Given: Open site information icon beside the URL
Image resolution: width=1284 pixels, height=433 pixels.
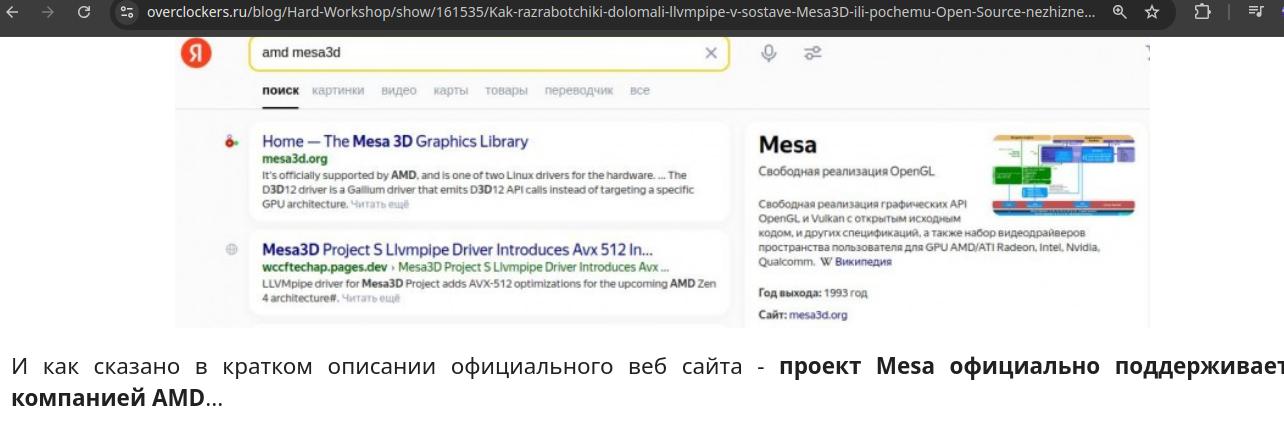Looking at the screenshot, I should 126,12.
